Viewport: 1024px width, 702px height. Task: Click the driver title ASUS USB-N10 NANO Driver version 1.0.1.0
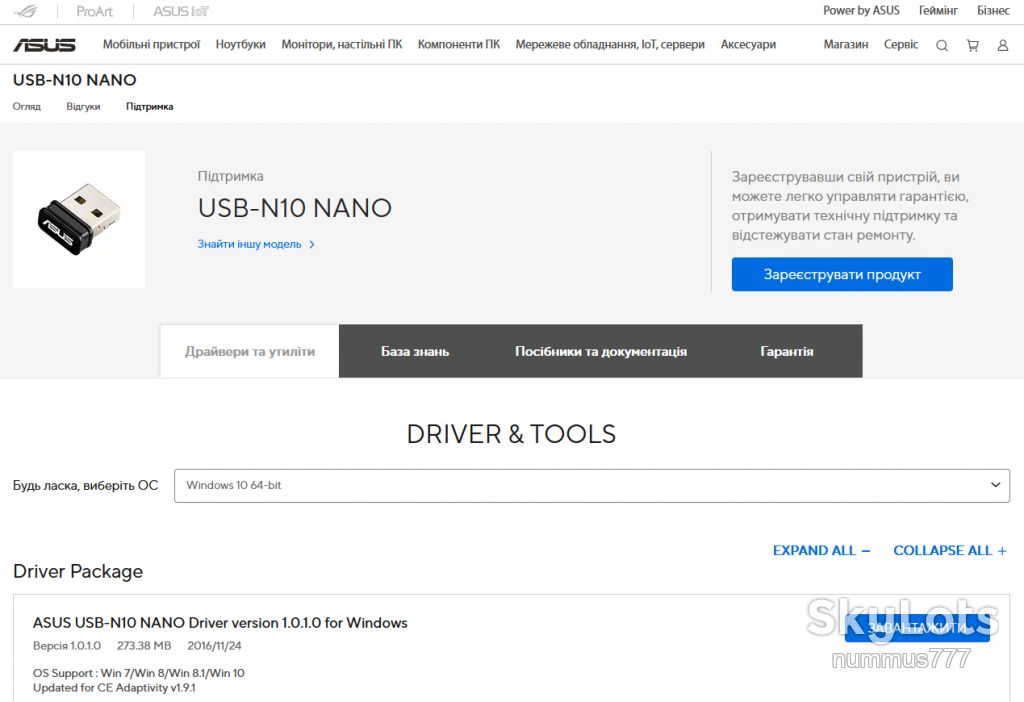(x=220, y=623)
